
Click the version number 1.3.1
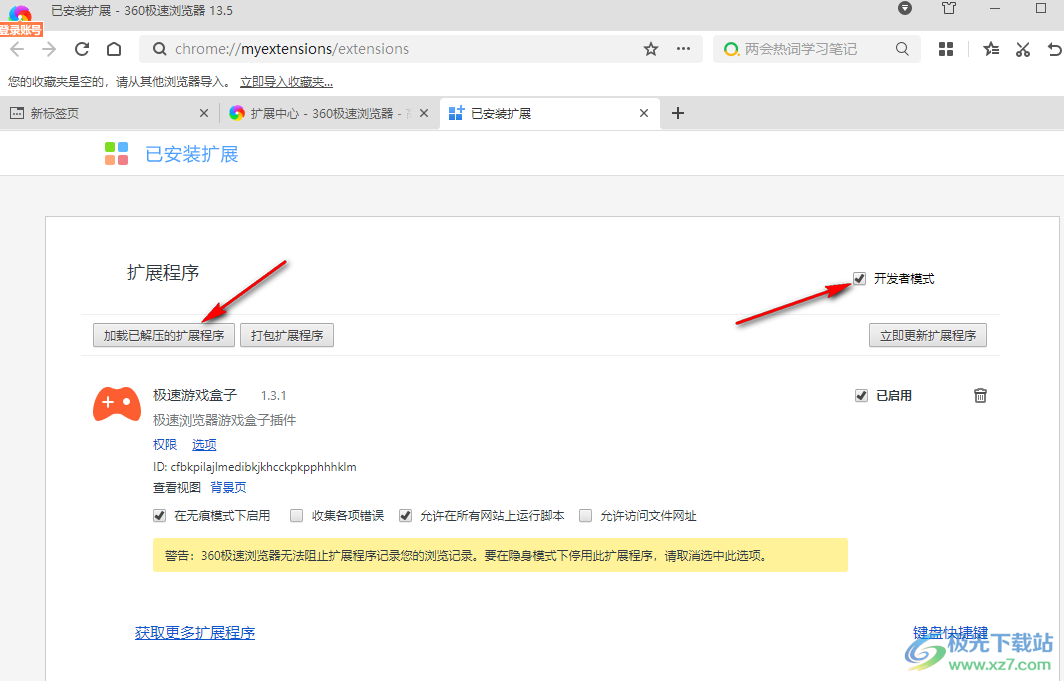tap(273, 395)
